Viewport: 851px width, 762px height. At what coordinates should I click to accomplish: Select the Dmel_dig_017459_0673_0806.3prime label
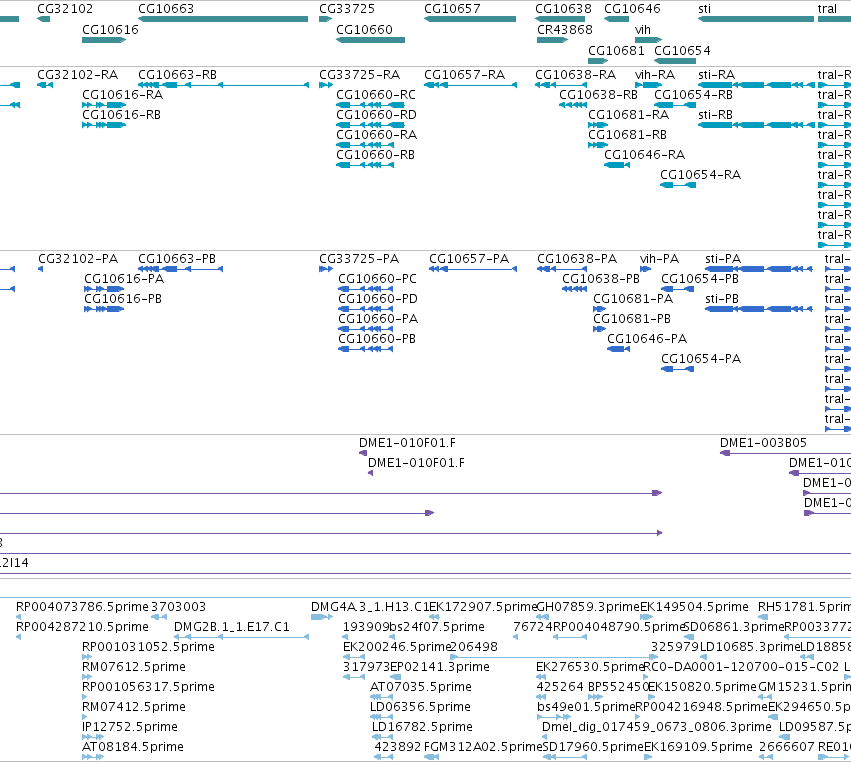click(x=657, y=727)
